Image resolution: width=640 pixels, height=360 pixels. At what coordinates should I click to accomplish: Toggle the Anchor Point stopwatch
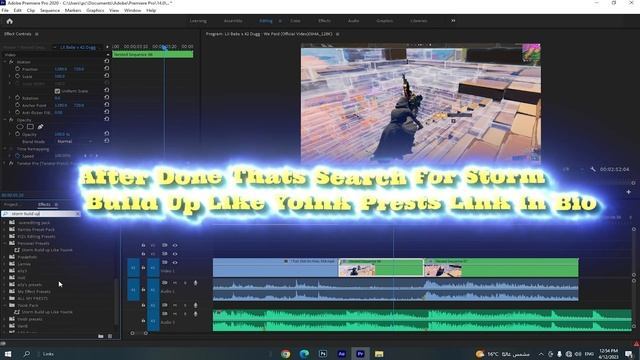tap(18, 105)
